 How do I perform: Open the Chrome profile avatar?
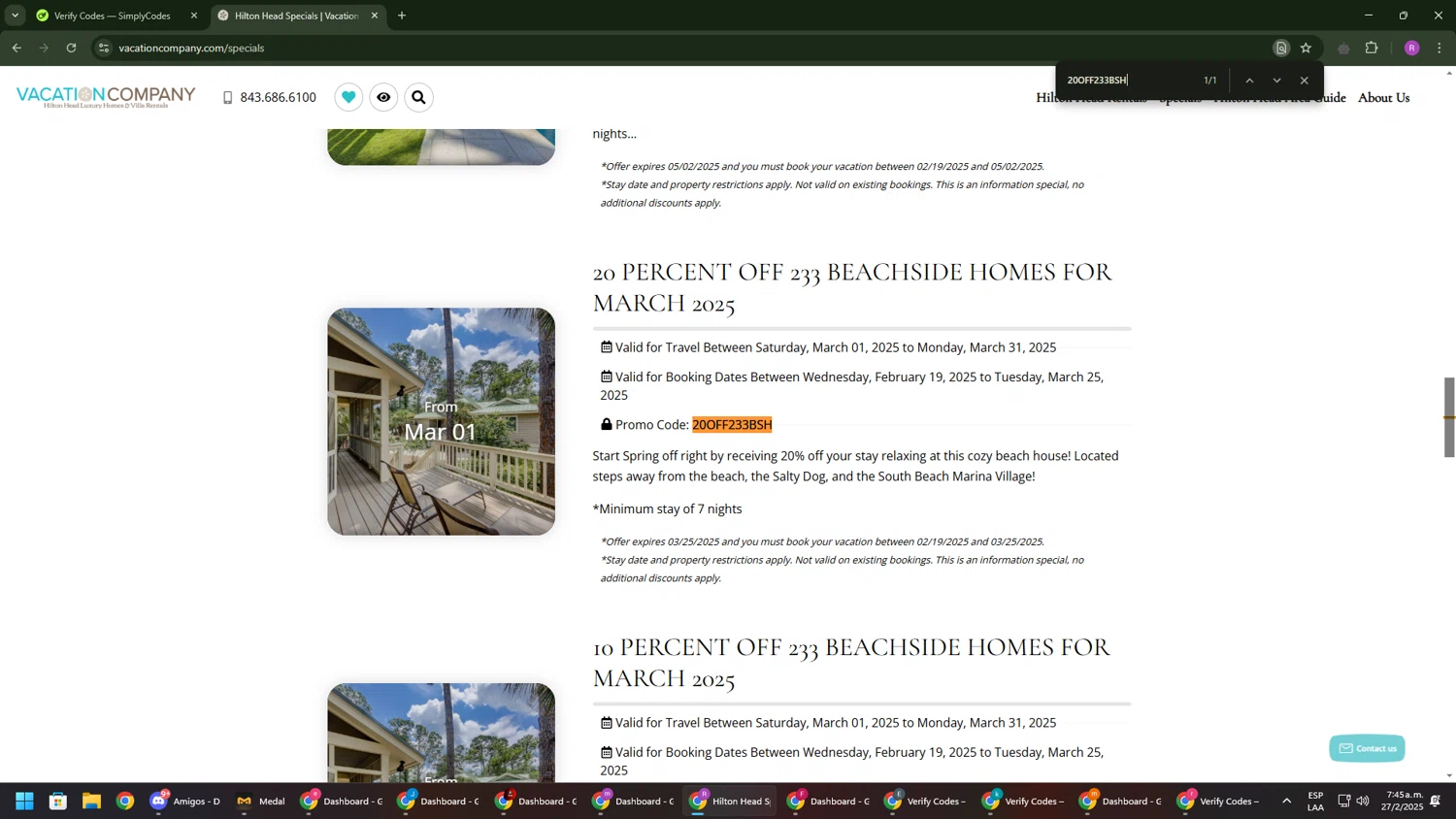point(1411,48)
